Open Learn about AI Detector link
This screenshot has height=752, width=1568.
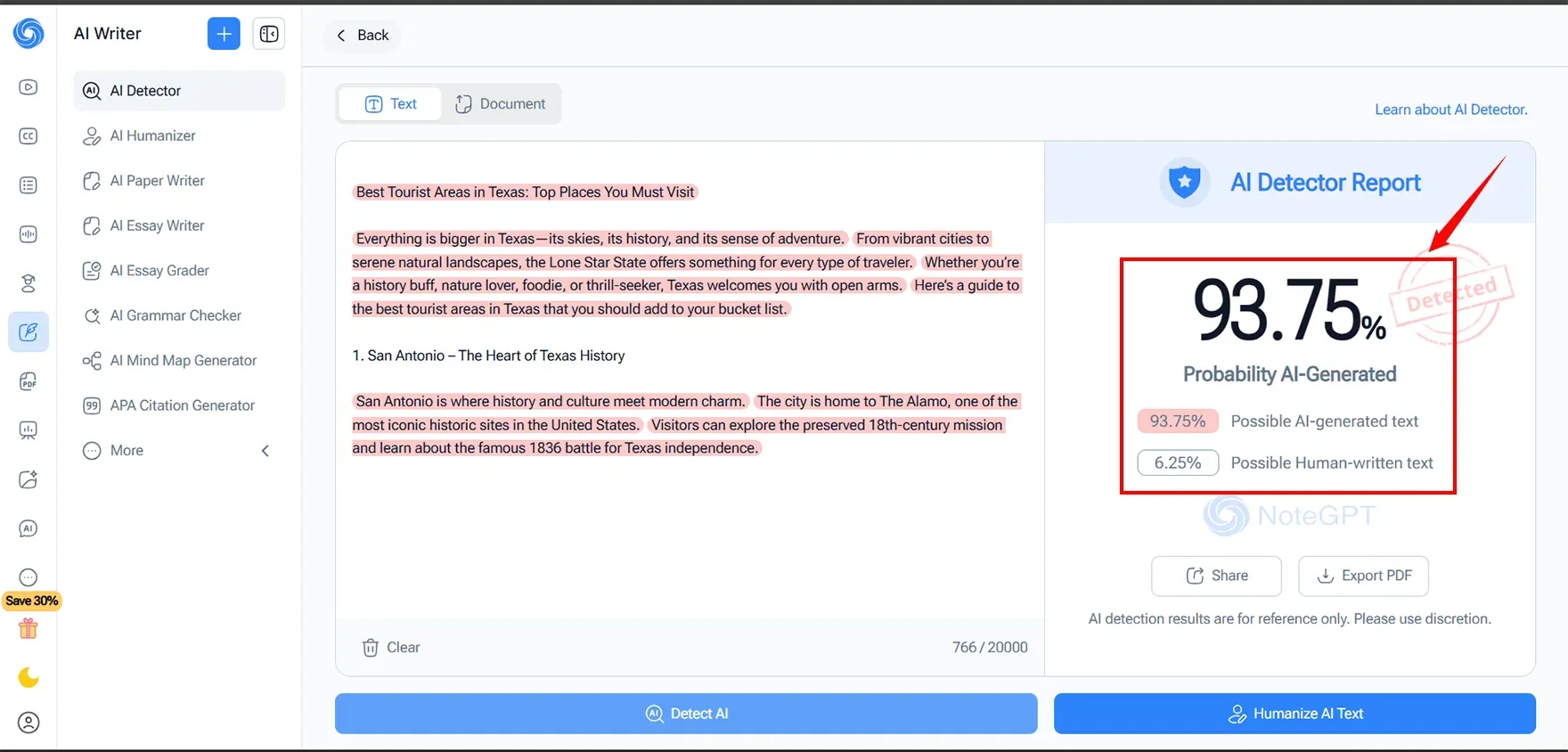point(1450,110)
